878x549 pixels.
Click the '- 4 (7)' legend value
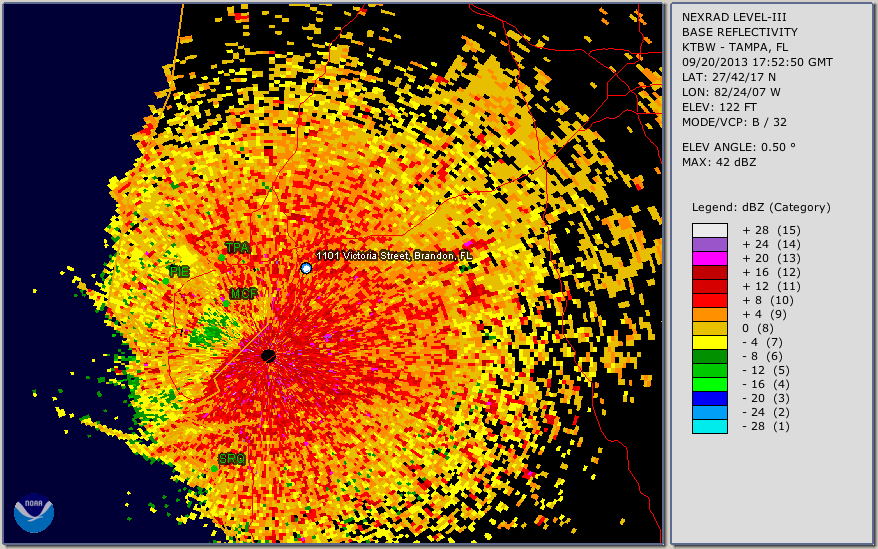pos(765,342)
